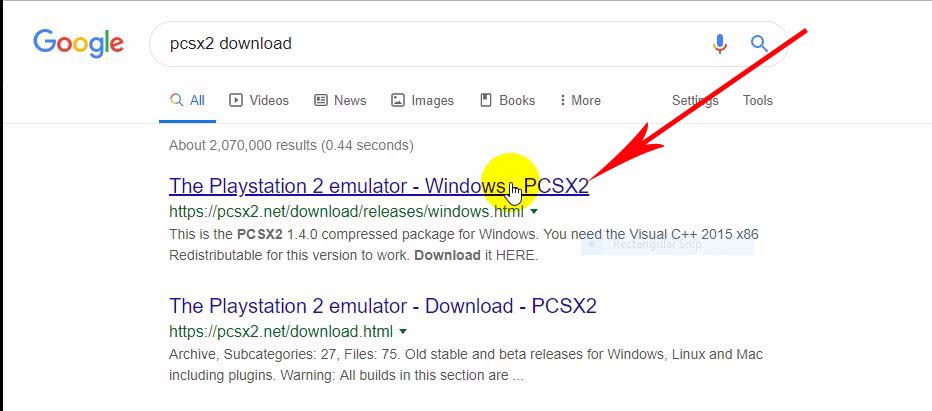The height and width of the screenshot is (411, 932).
Task: Click the search box containing pcsx2 download
Action: pos(468,44)
